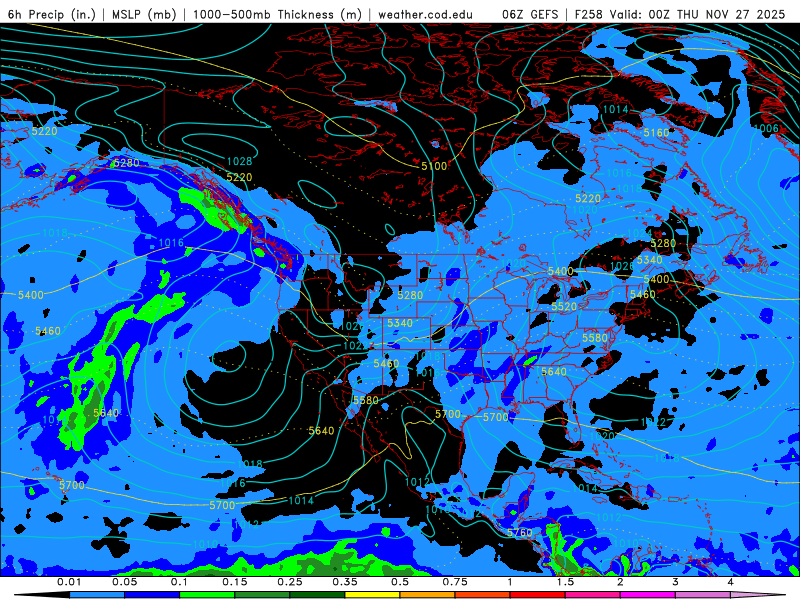Click the 0.25 legend value
This screenshot has width=800, height=600.
pos(290,582)
